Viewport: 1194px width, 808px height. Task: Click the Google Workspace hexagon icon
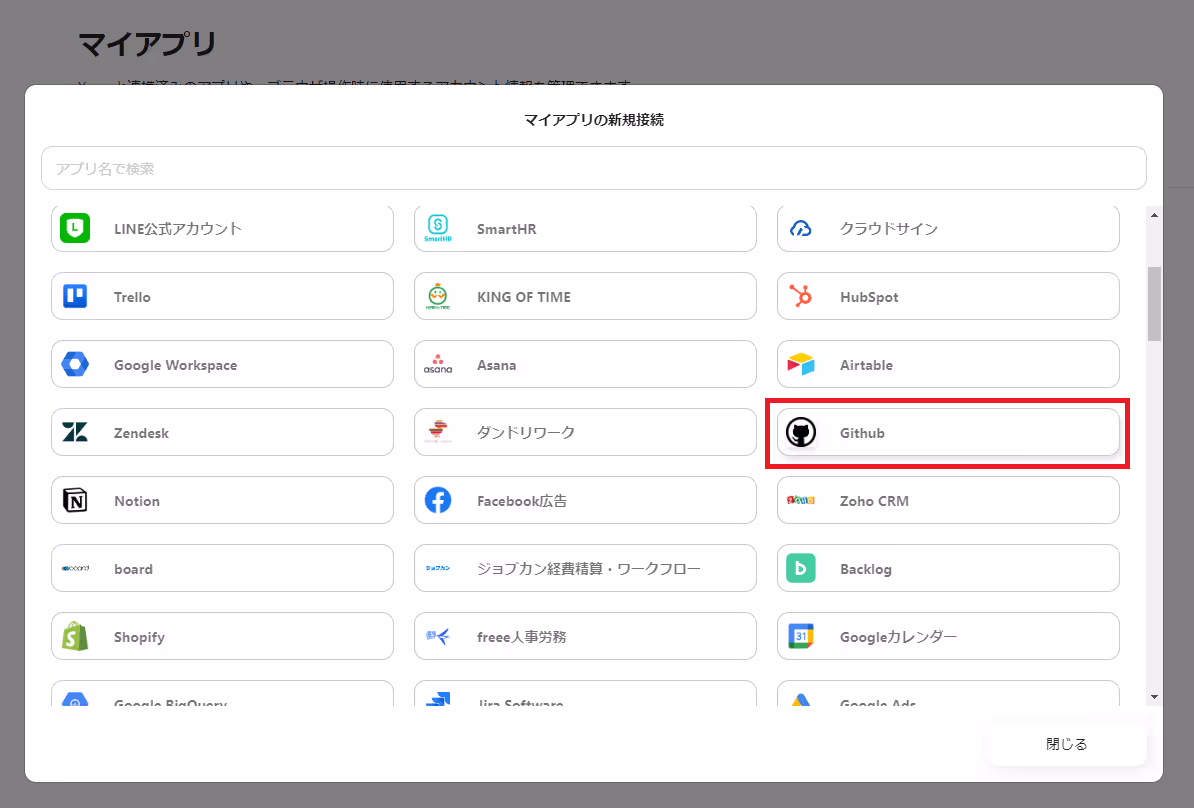pyautogui.click(x=75, y=364)
